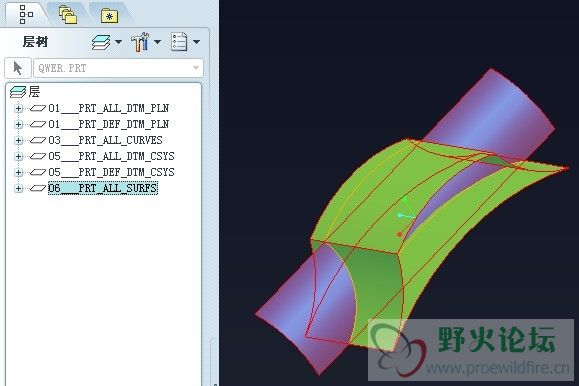The width and height of the screenshot is (579, 386).
Task: Open the settings tool dropdown arrow
Action: [157, 42]
